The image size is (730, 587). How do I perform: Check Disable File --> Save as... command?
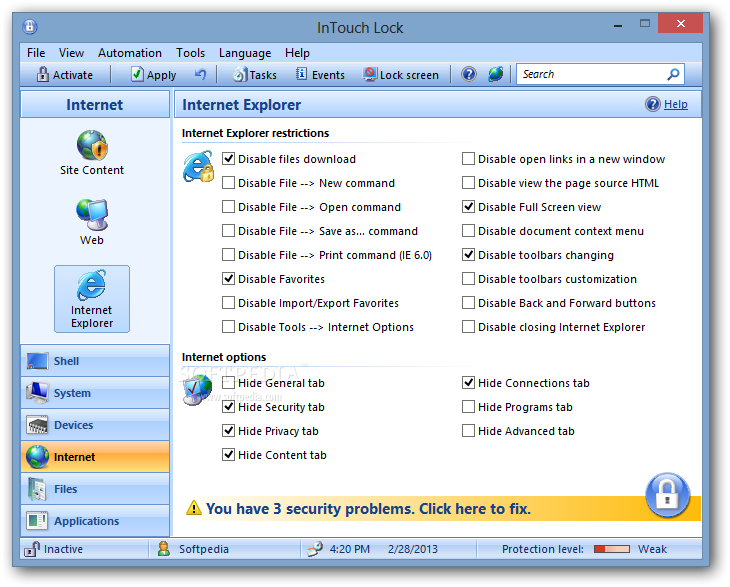pos(228,231)
